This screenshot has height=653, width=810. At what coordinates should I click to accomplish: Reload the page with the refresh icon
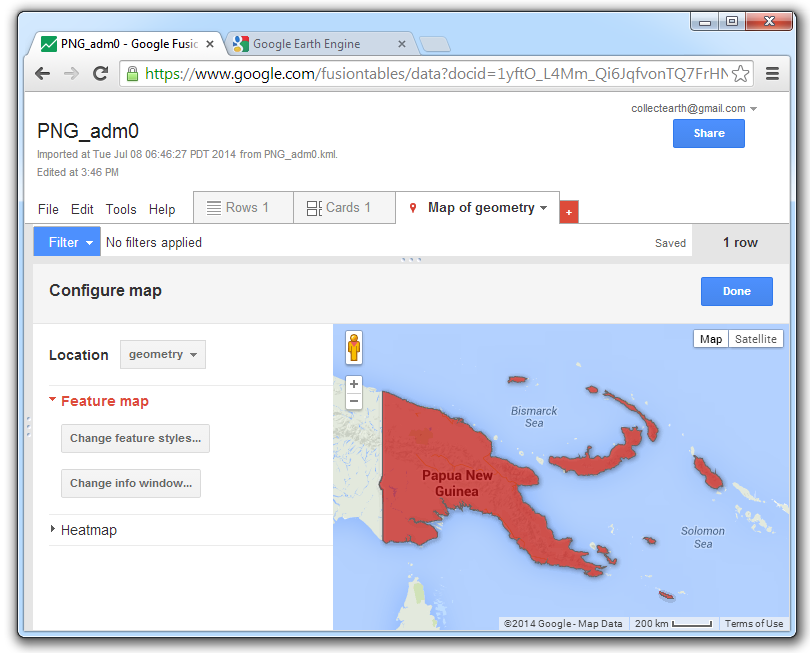[100, 73]
